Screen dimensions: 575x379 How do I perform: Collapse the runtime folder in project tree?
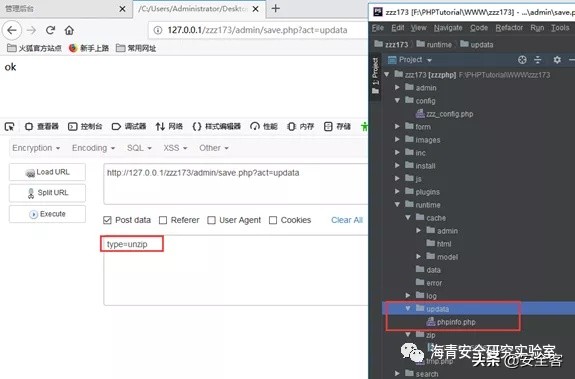point(397,205)
